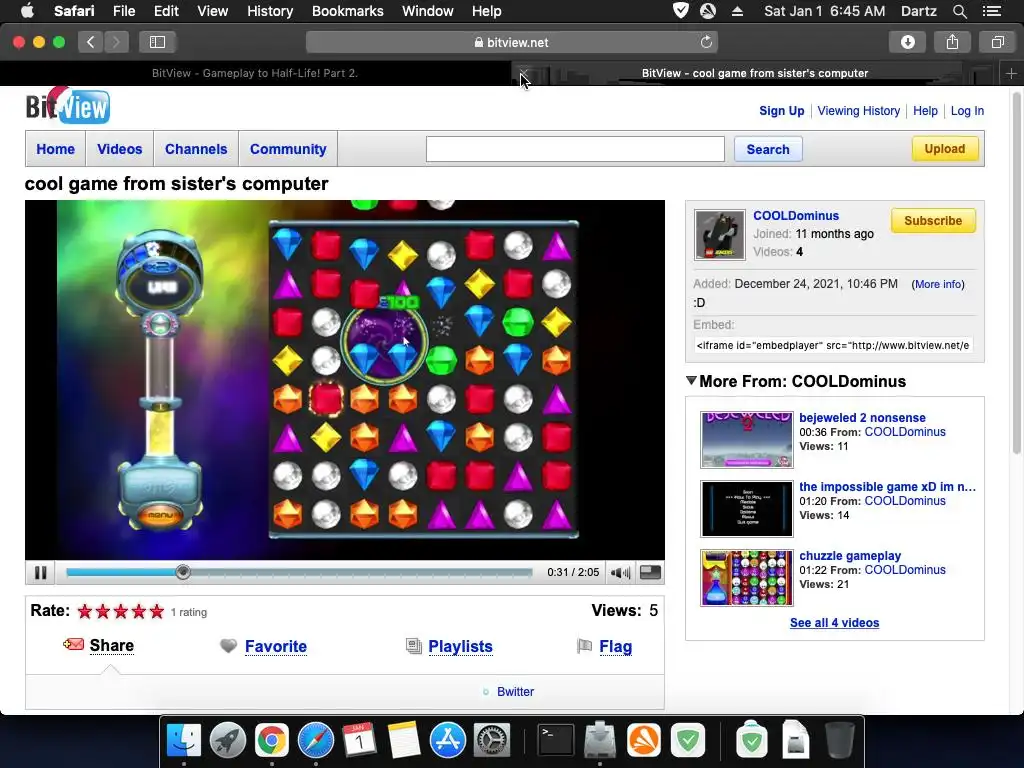Image resolution: width=1024 pixels, height=768 pixels.
Task: Open the Share tab label
Action: coord(112,645)
